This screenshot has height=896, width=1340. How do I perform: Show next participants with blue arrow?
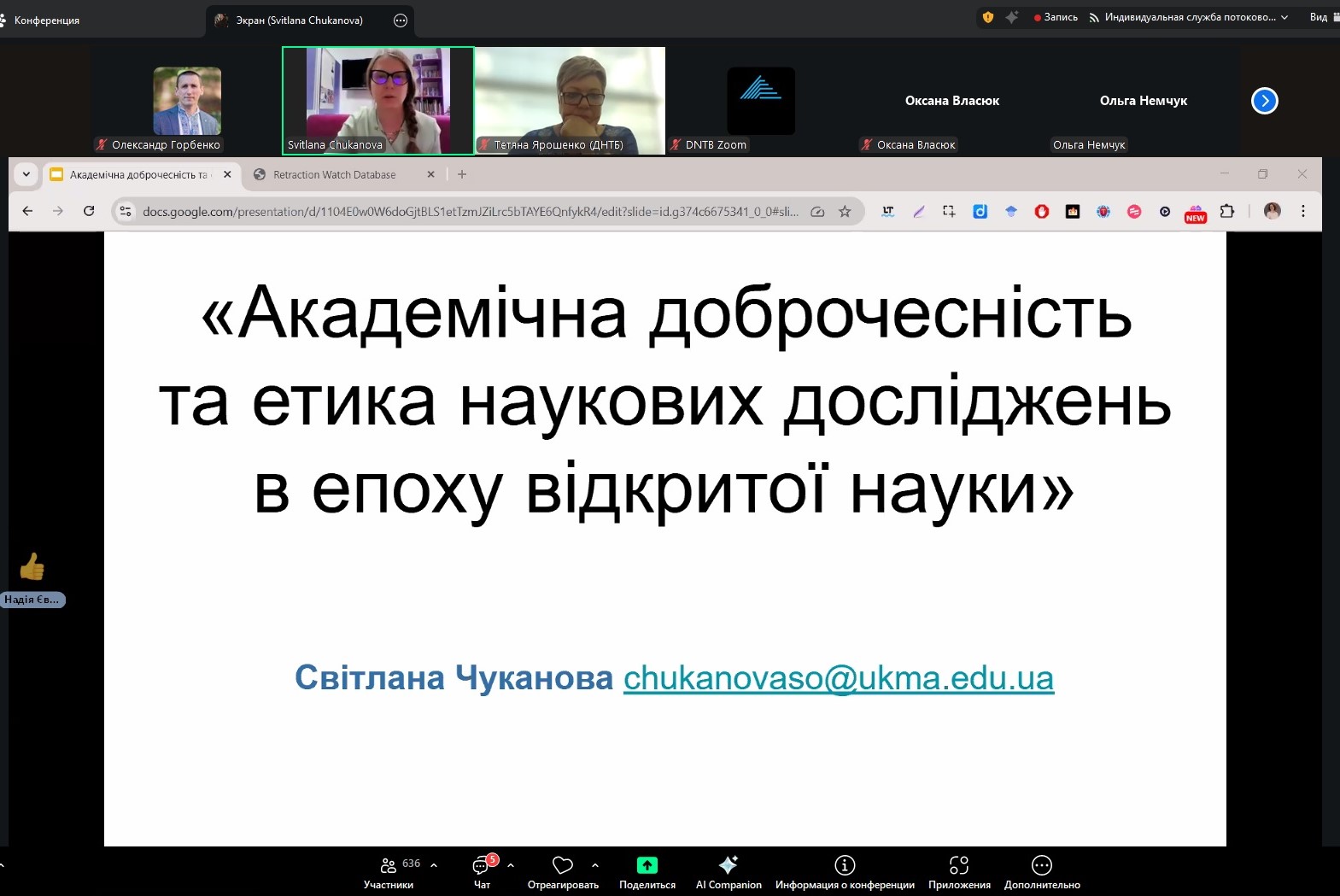point(1265,101)
